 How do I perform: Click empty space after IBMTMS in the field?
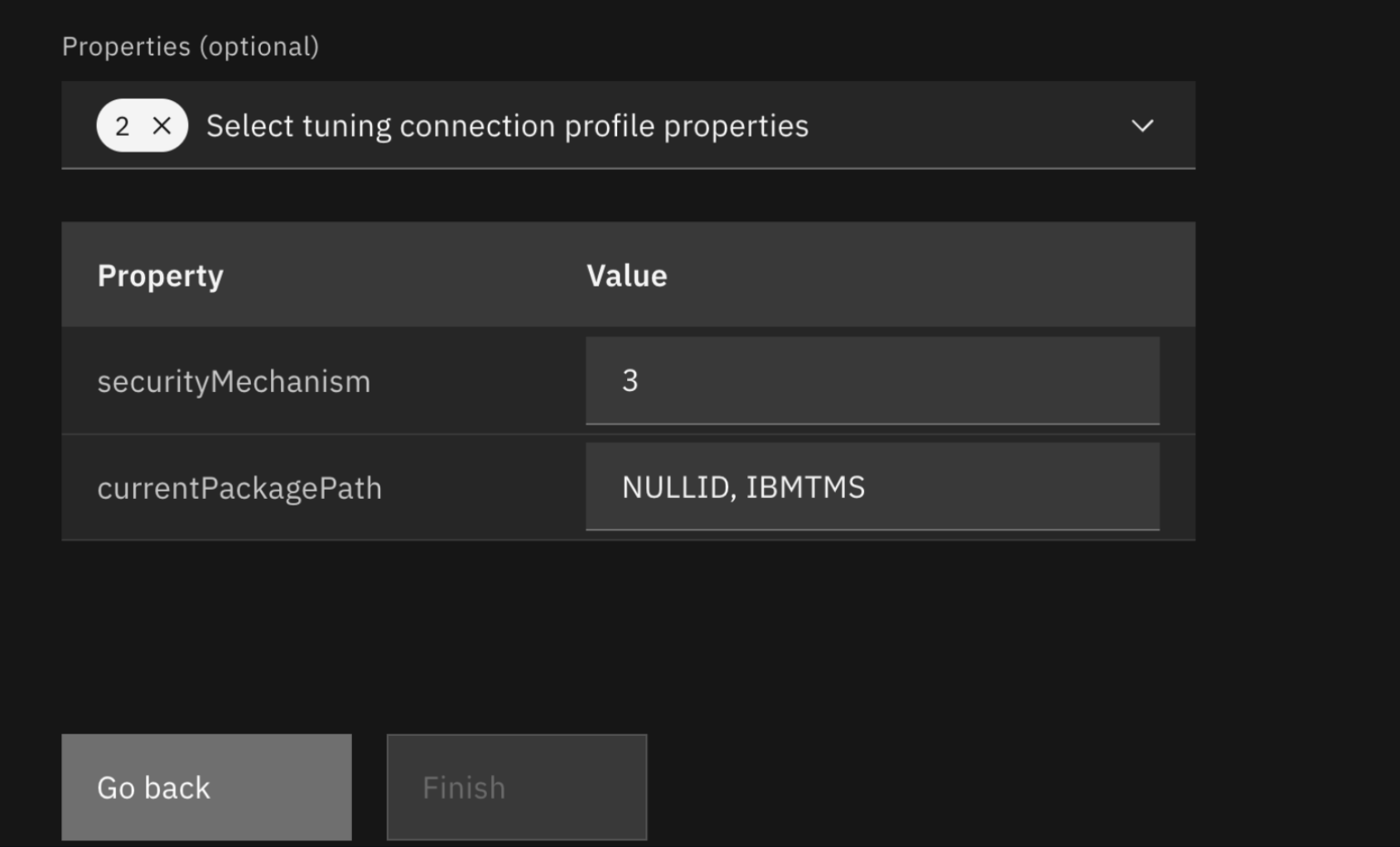[1011, 487]
